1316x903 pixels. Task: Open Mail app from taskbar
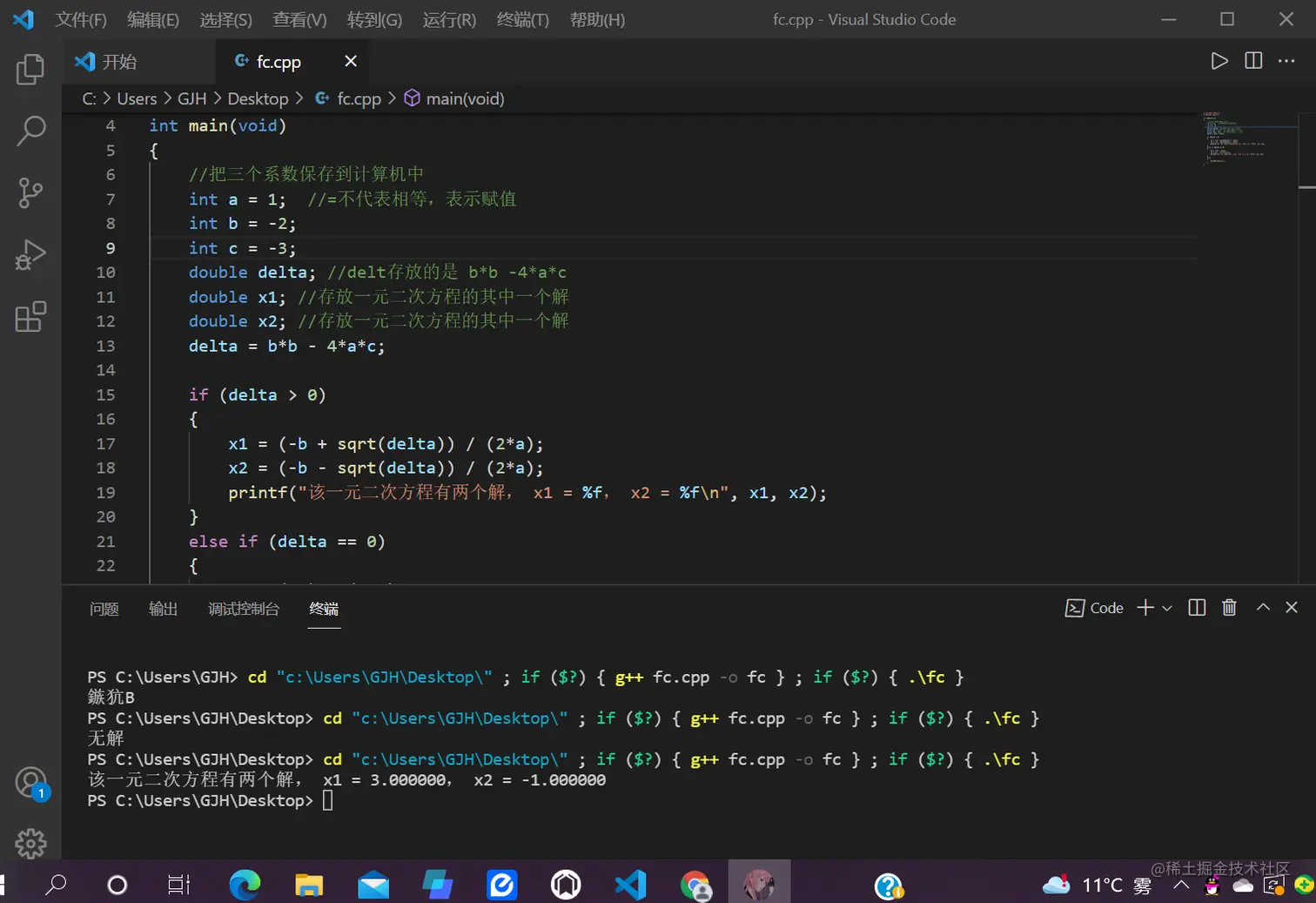coord(373,885)
